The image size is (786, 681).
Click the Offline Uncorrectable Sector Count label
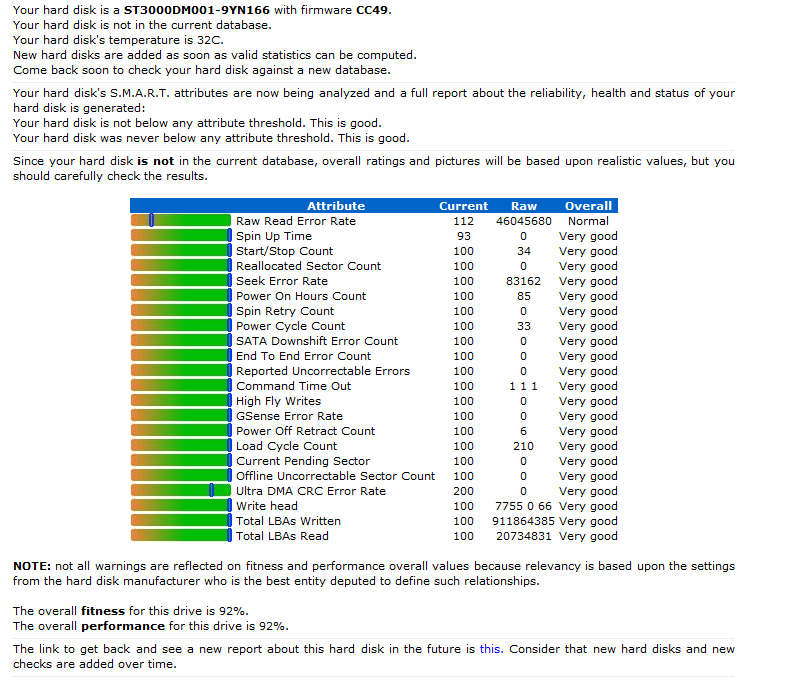tap(335, 477)
